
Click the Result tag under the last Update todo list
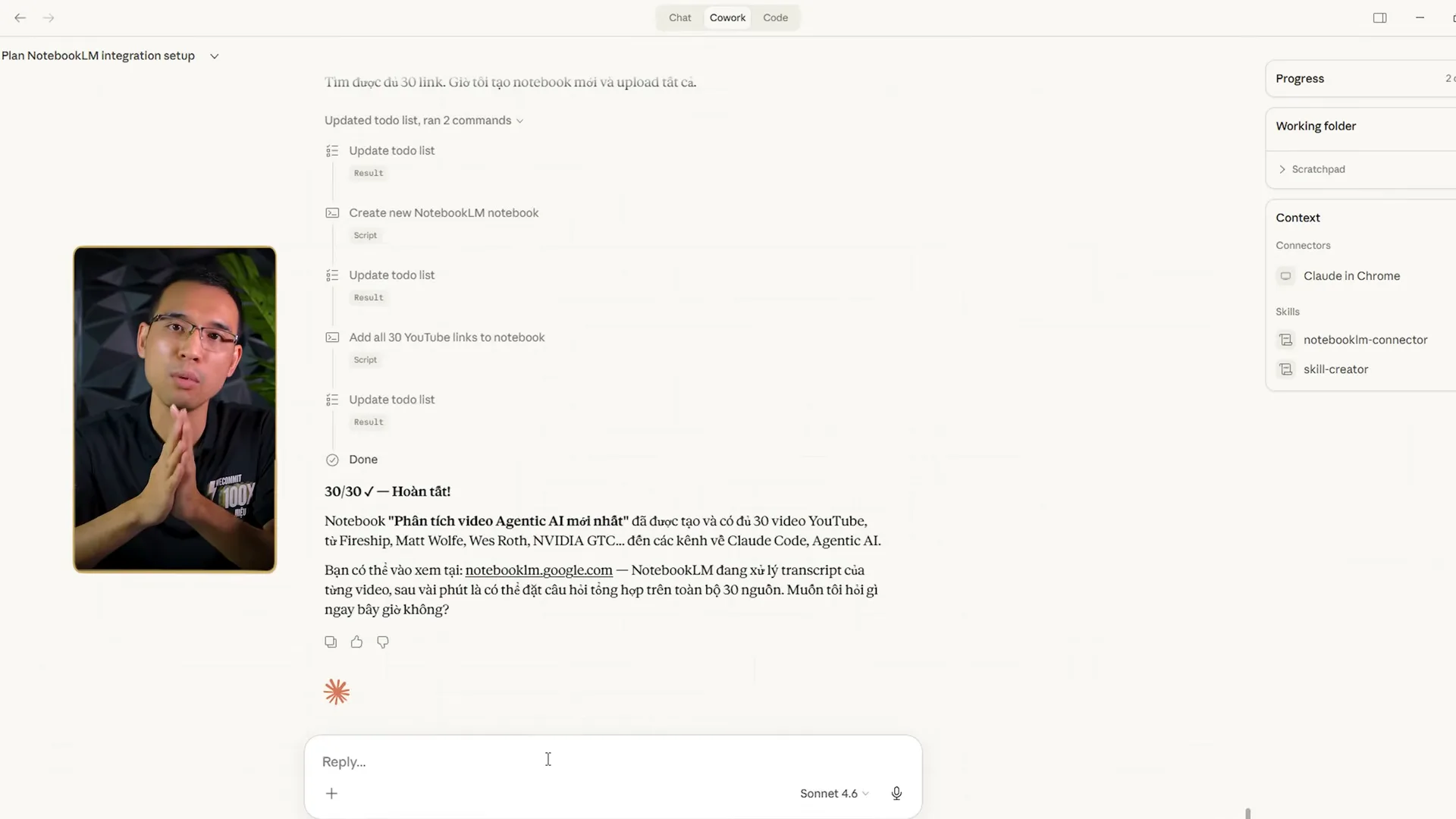pos(369,422)
